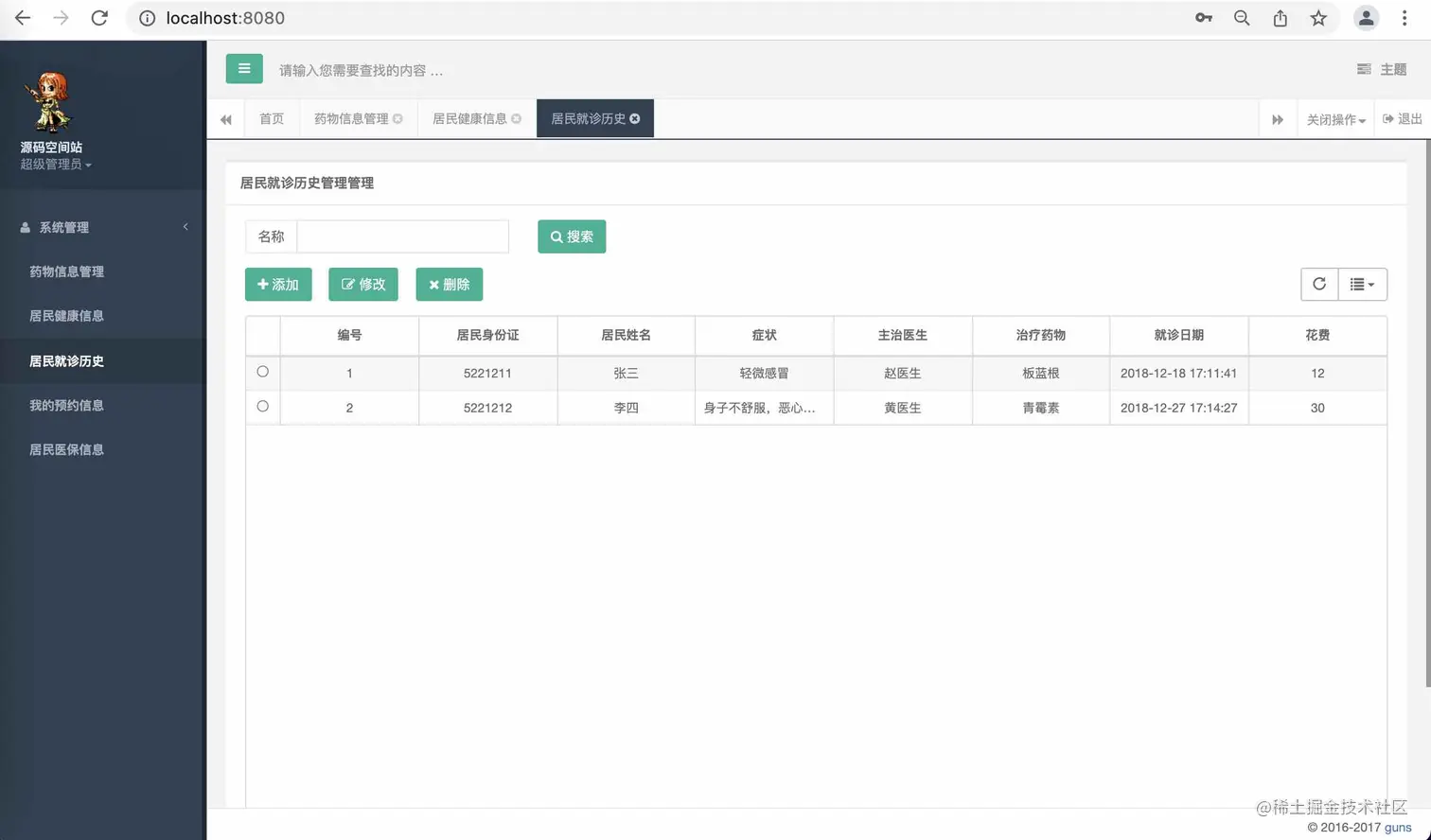Open the browser profile avatar

click(1366, 18)
